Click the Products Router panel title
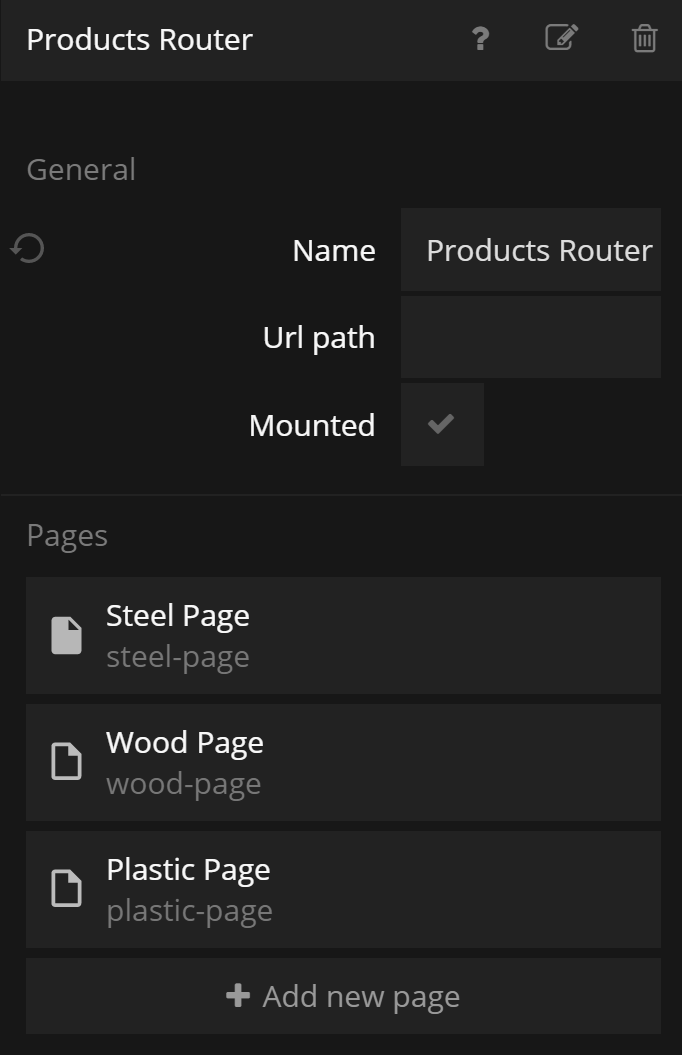The width and height of the screenshot is (682, 1055). click(139, 40)
